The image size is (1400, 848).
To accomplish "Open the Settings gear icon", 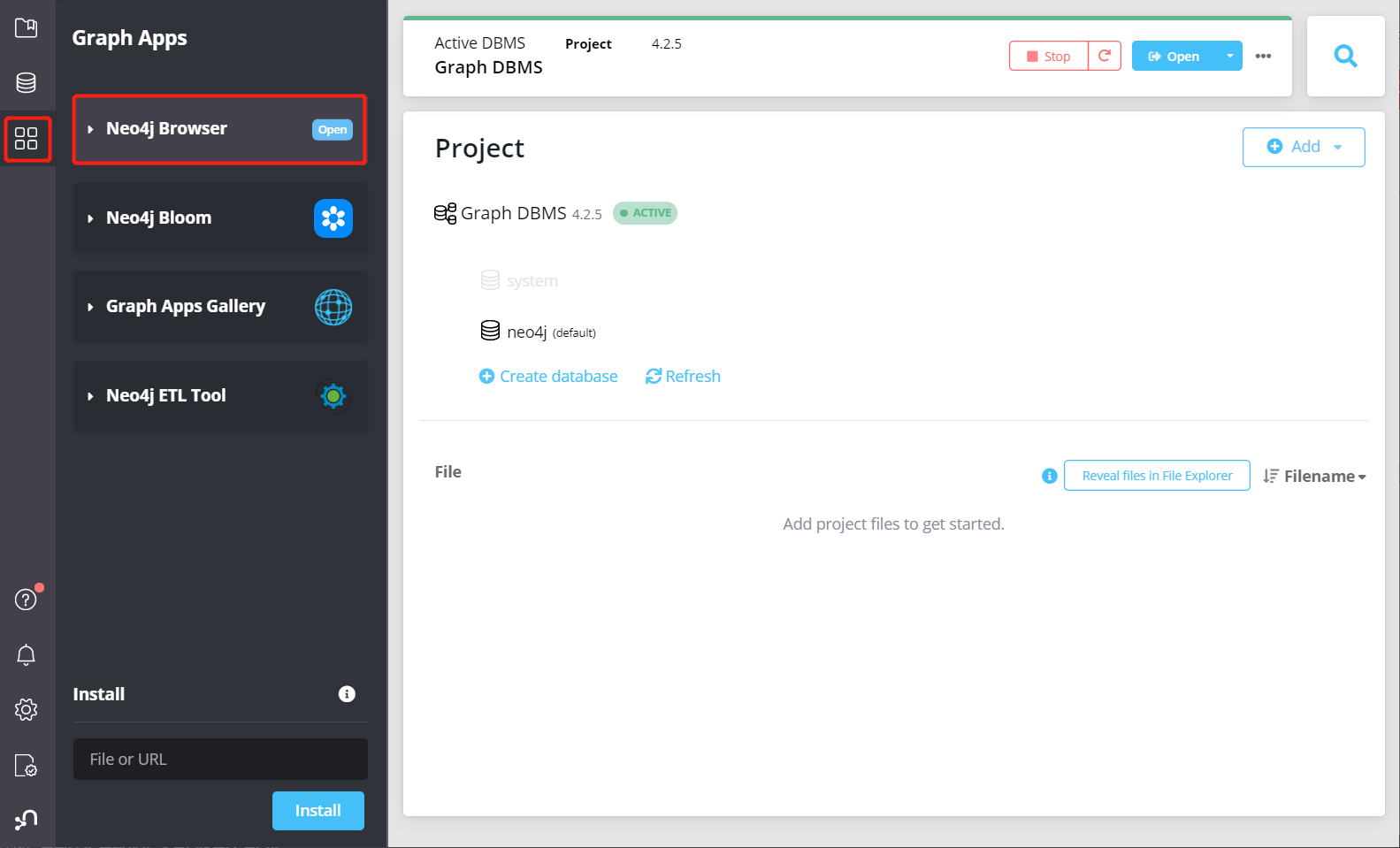I will click(x=27, y=709).
